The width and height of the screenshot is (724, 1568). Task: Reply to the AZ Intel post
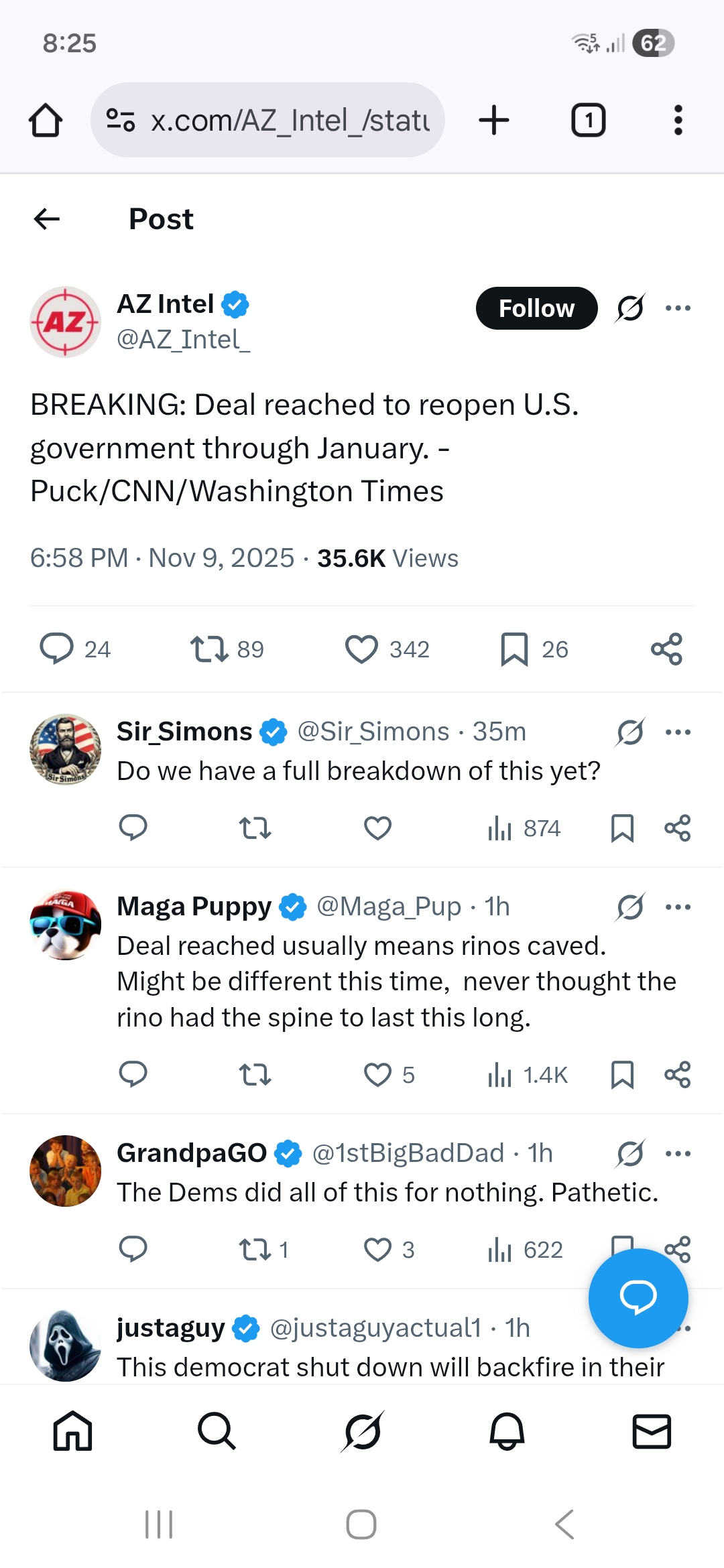[57, 649]
